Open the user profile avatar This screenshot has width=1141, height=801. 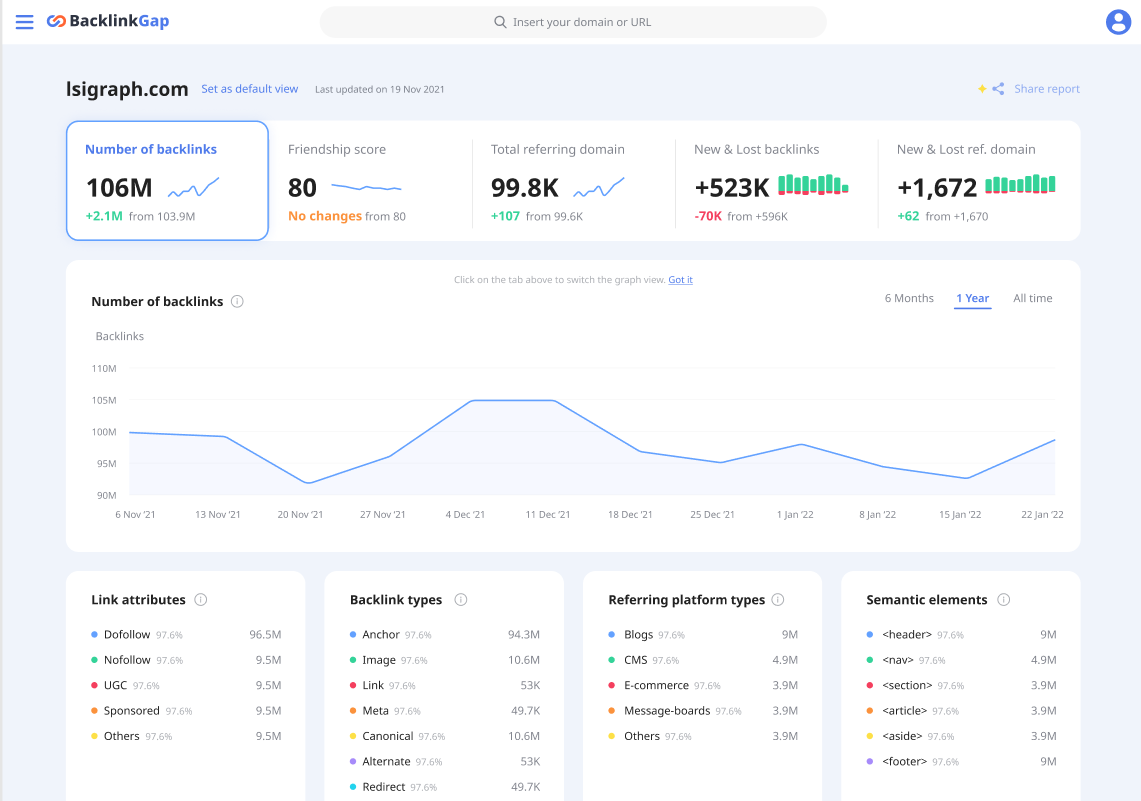1118,22
